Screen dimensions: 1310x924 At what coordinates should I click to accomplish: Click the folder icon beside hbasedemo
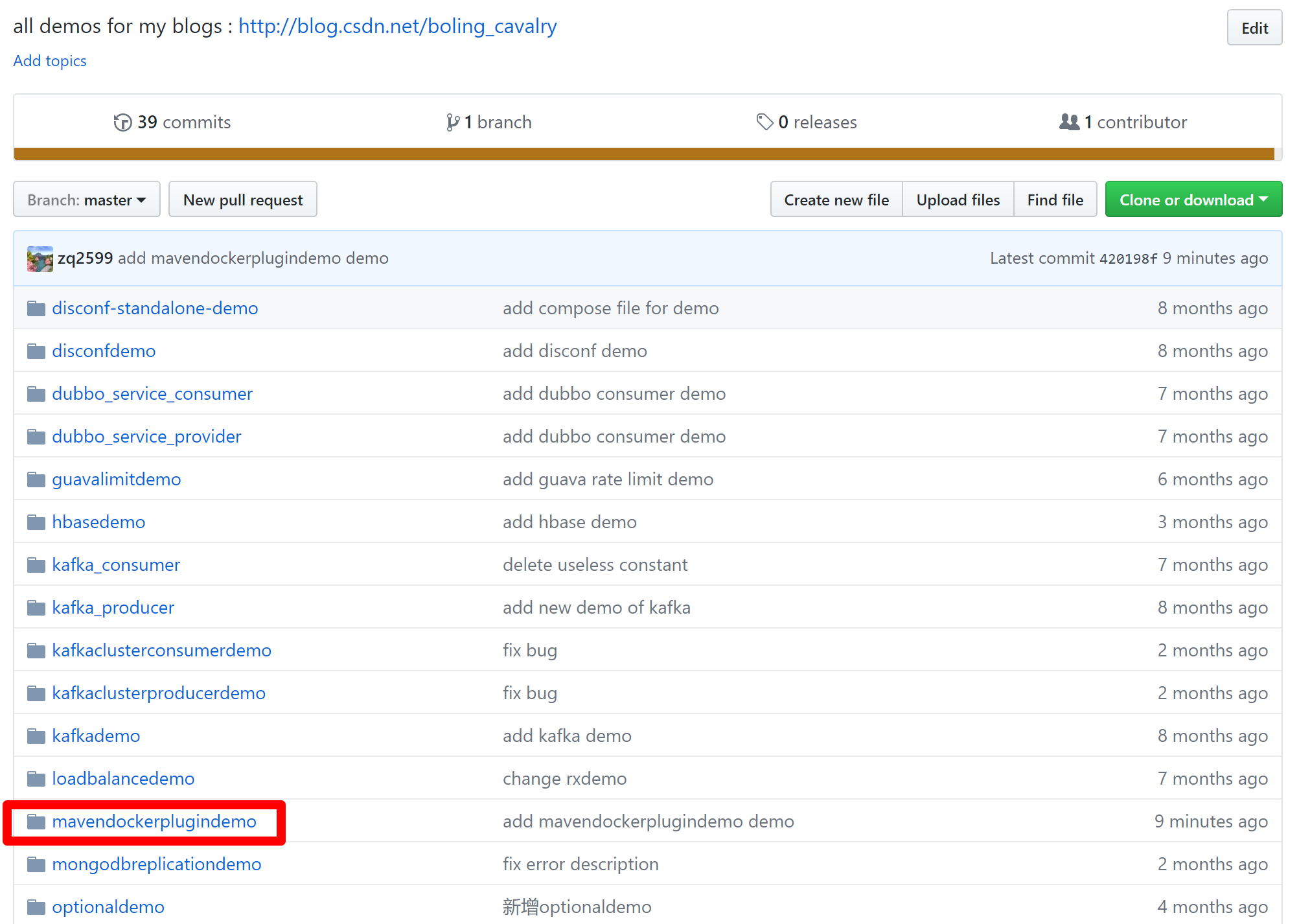pyautogui.click(x=36, y=522)
